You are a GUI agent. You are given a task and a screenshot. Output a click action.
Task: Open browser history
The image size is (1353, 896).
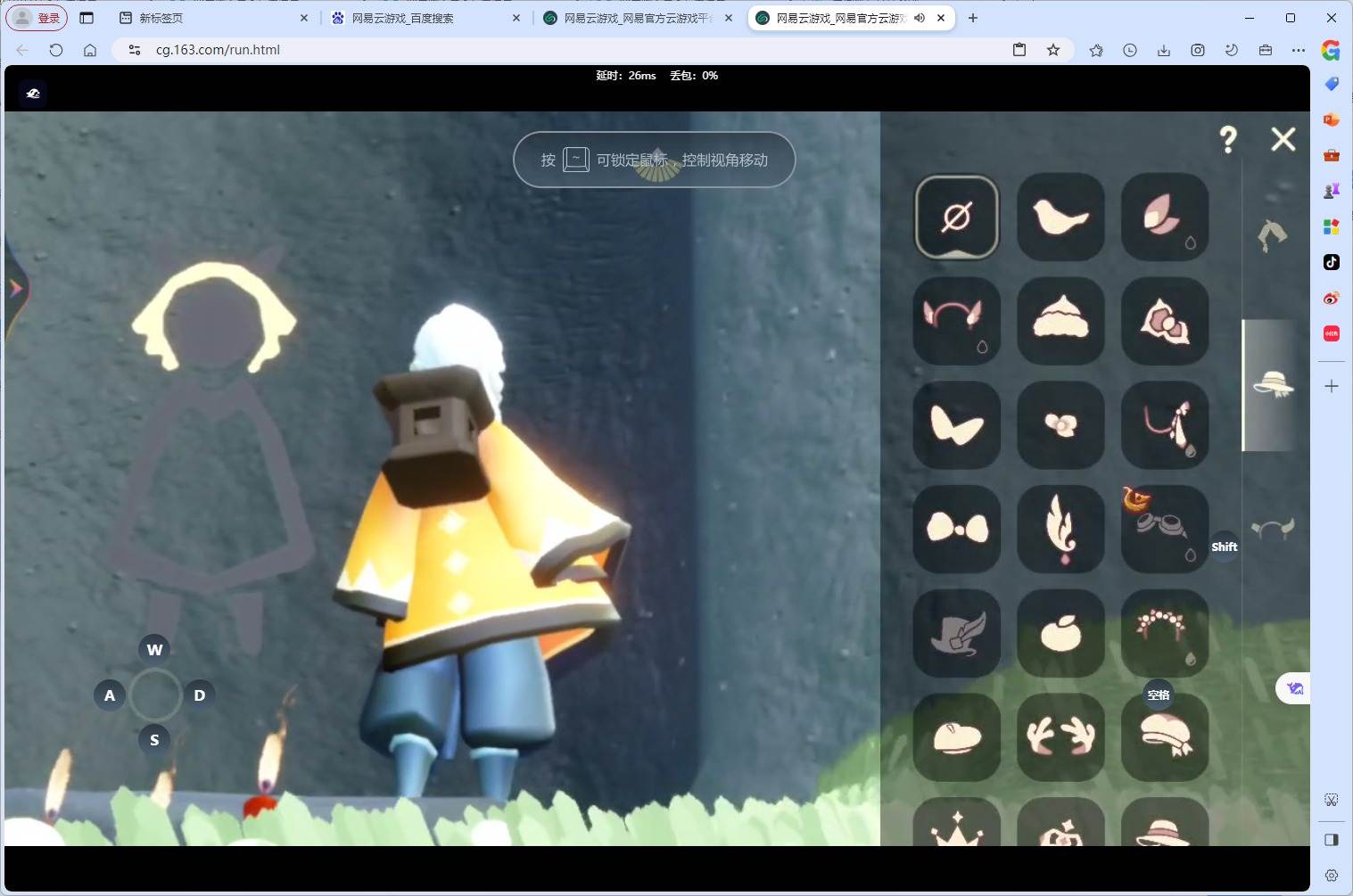[1130, 50]
